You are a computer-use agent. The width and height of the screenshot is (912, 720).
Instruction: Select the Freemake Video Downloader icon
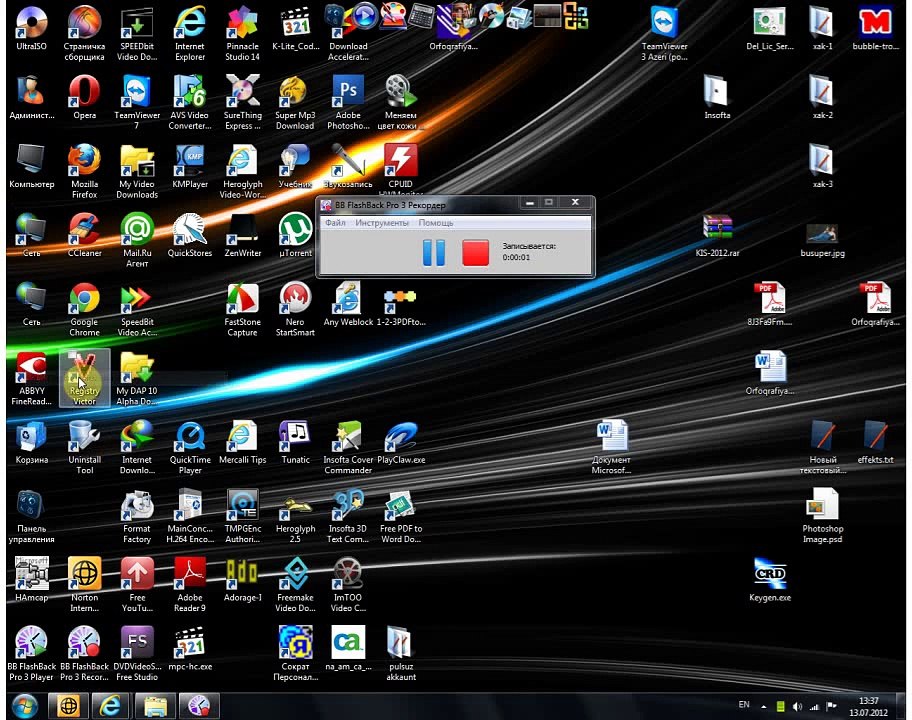click(x=295, y=585)
